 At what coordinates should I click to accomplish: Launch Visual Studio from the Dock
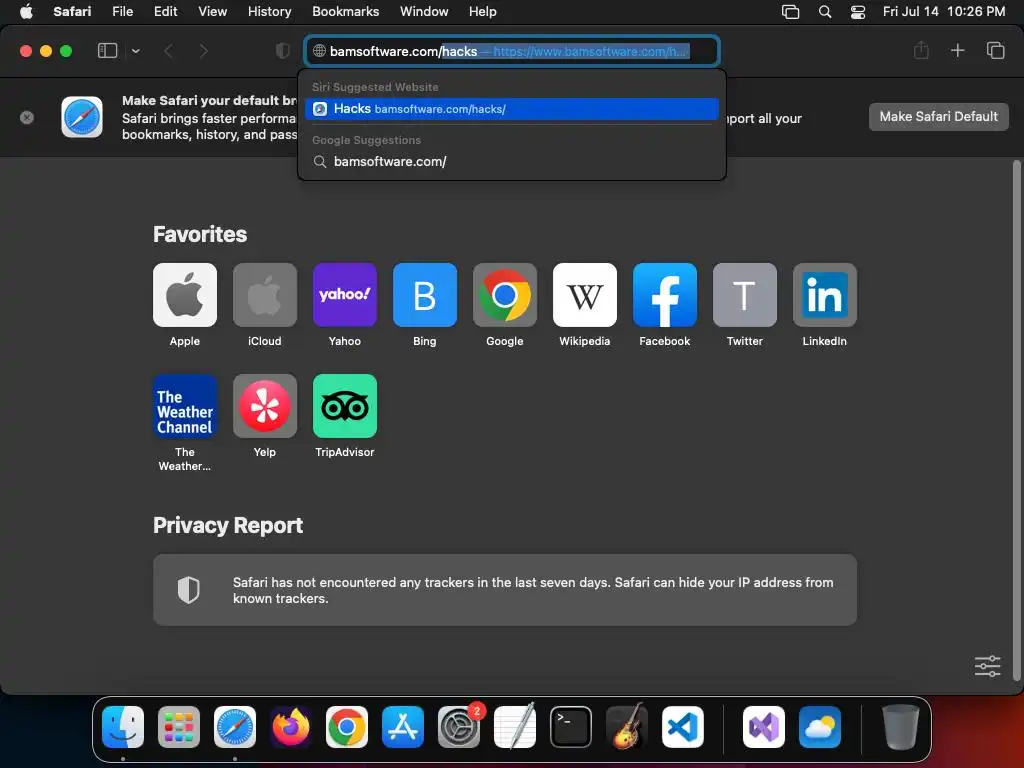(x=763, y=726)
